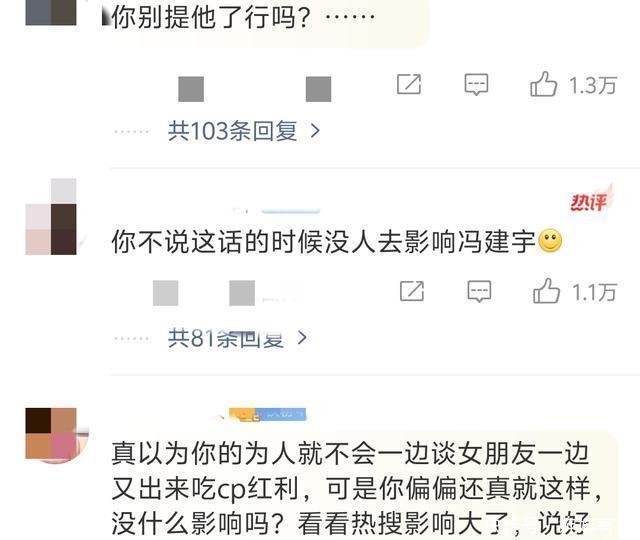Share the first comment via forward icon

[409, 84]
